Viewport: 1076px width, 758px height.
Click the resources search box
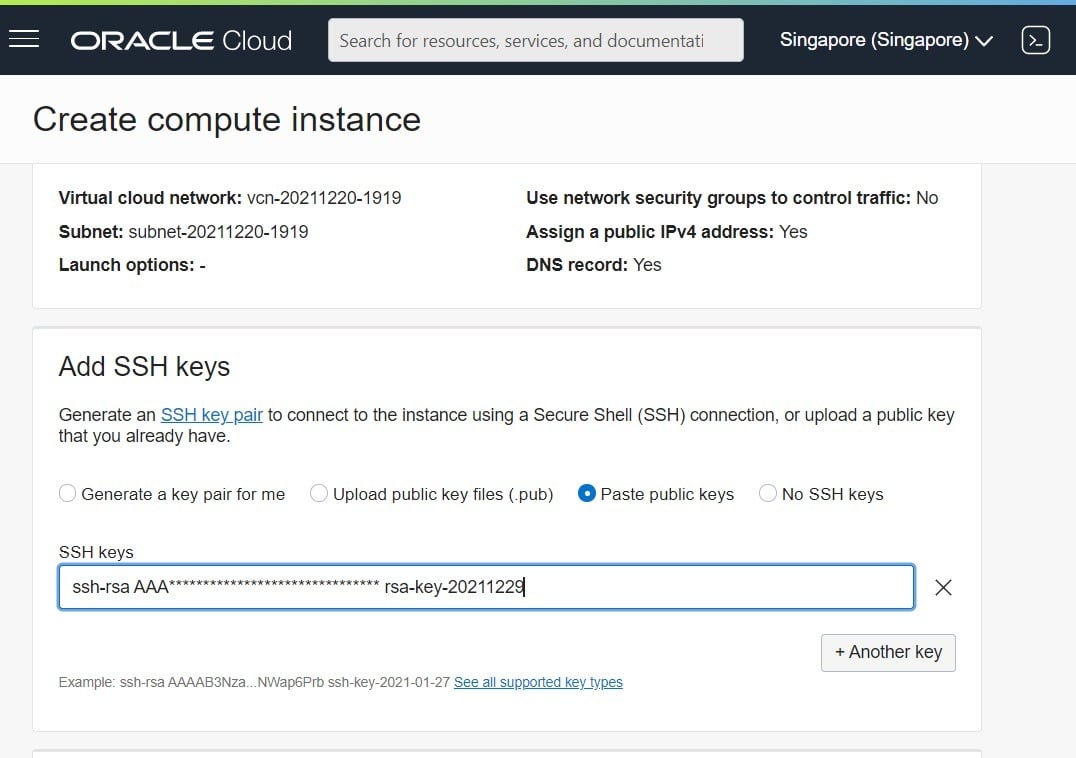(535, 40)
